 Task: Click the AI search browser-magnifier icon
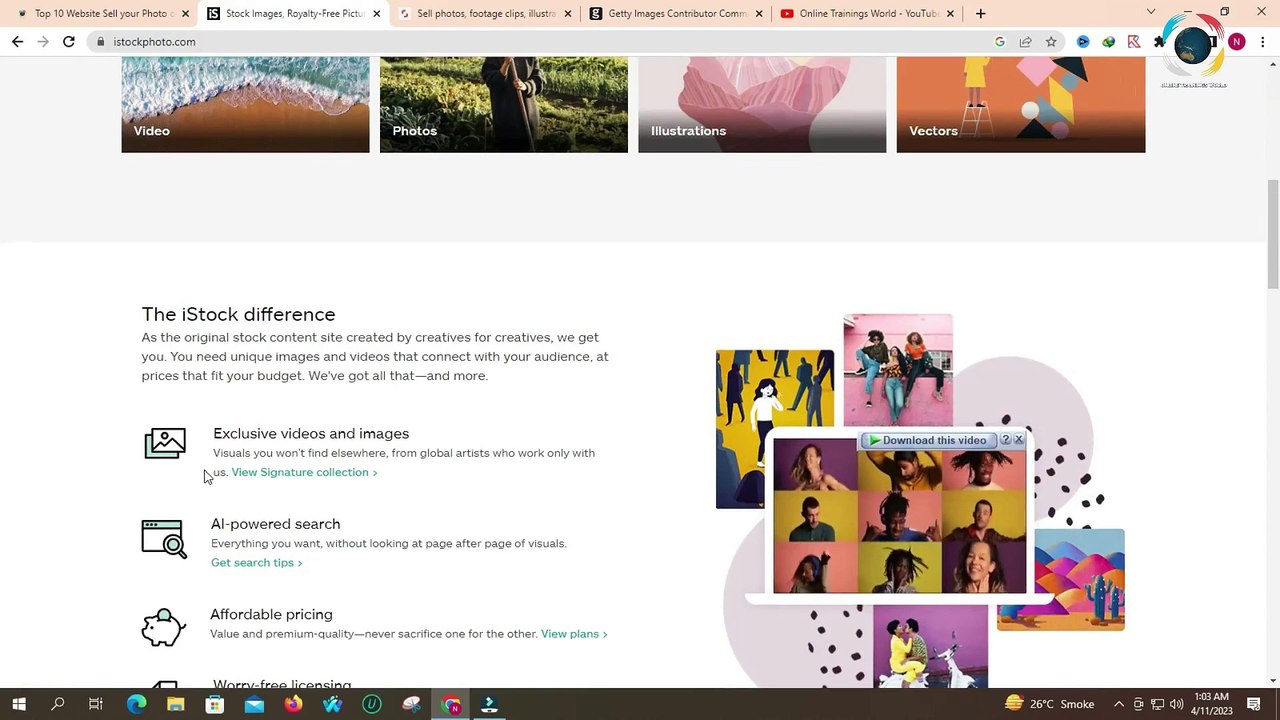pyautogui.click(x=164, y=538)
